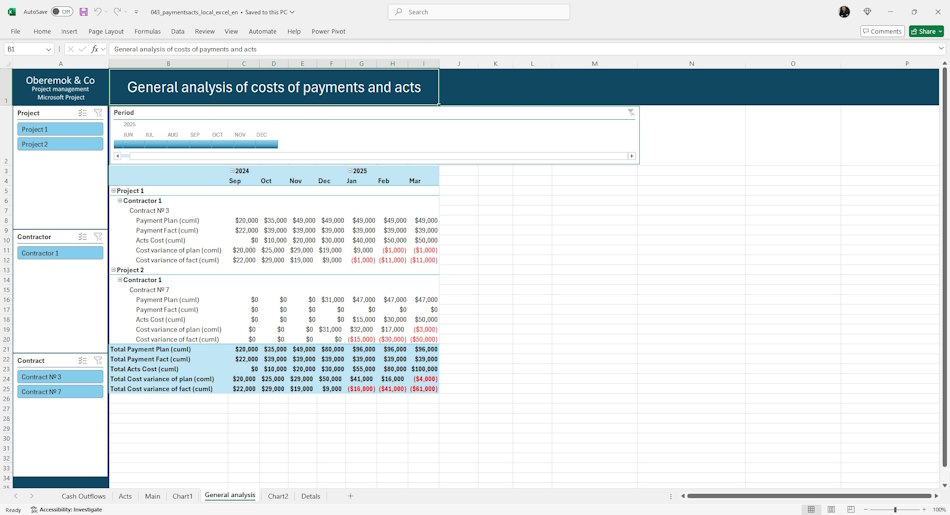Collapse the 2024 year group
This screenshot has width=950, height=515.
[232, 171]
